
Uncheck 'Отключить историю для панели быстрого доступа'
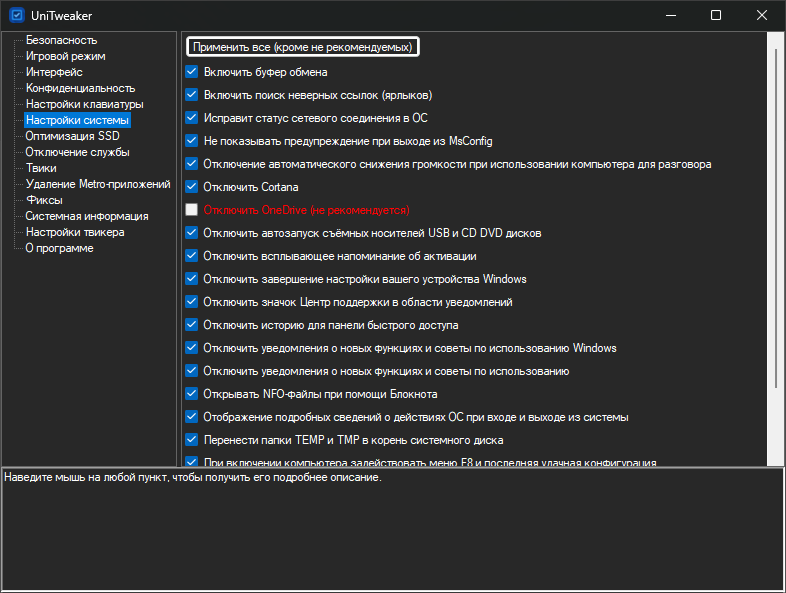click(x=192, y=325)
